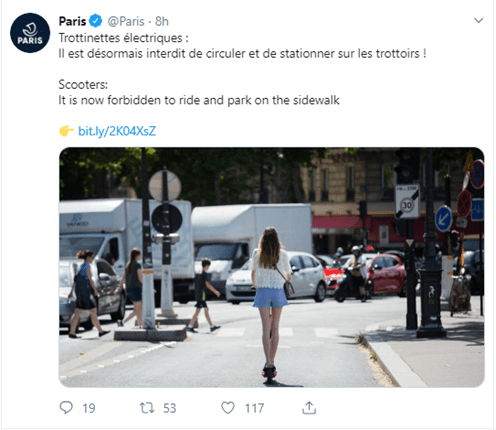The width and height of the screenshot is (496, 430).
Task: Click the 117 likes count
Action: [x=254, y=408]
